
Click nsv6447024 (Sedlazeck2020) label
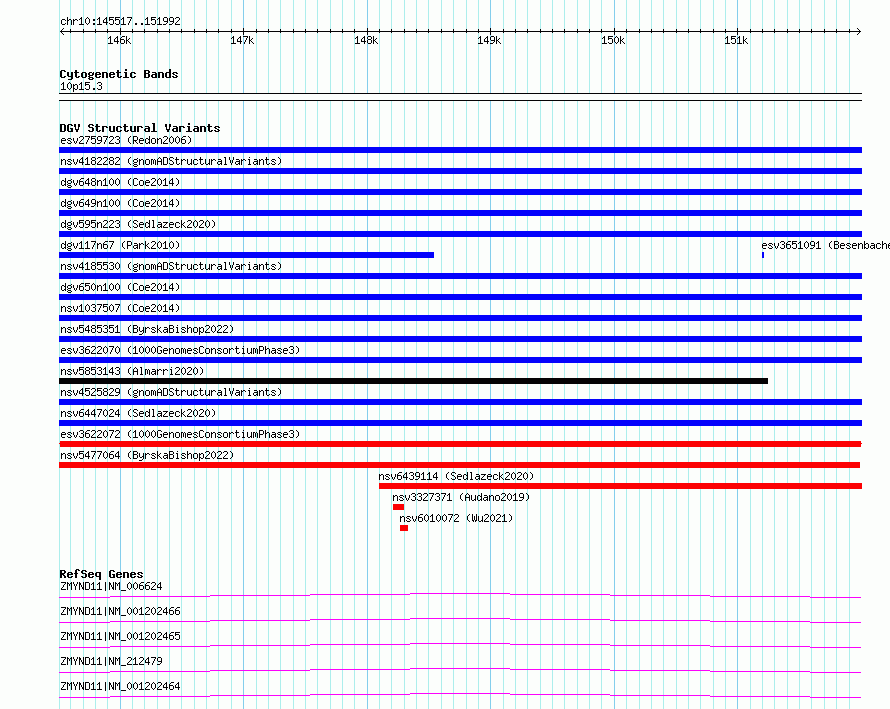click(x=138, y=413)
